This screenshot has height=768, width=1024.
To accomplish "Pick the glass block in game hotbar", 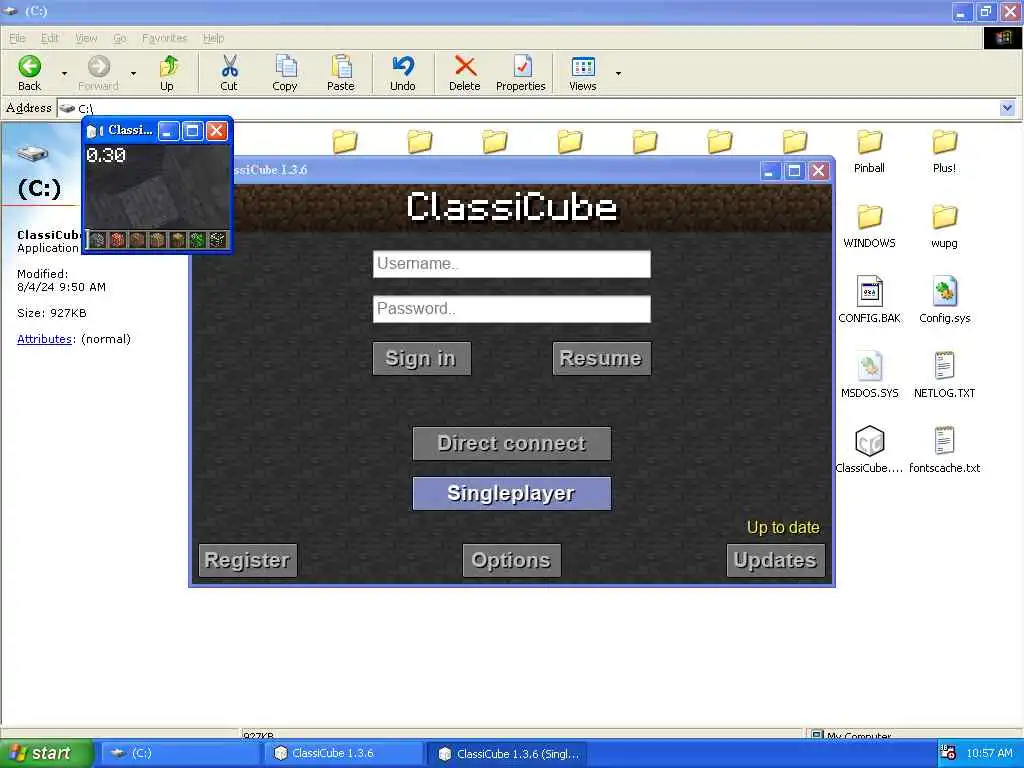I will tap(217, 240).
